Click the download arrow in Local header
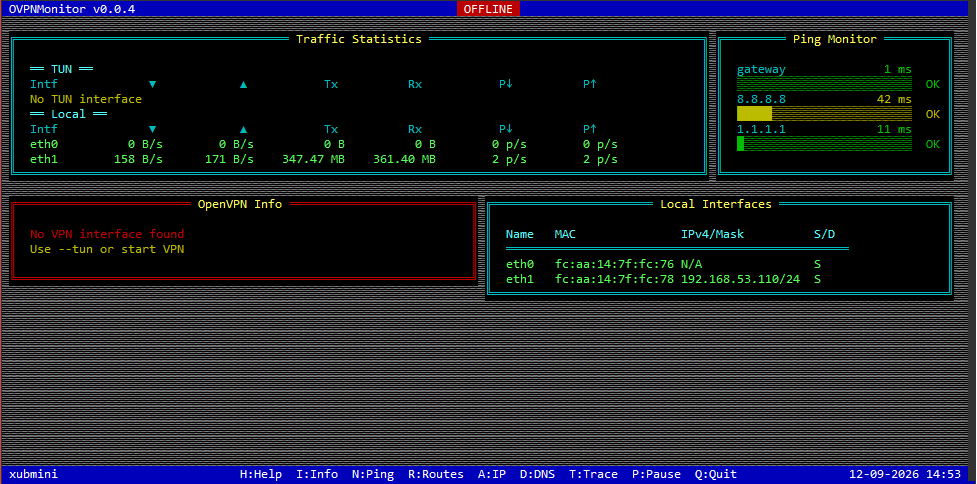 (153, 130)
